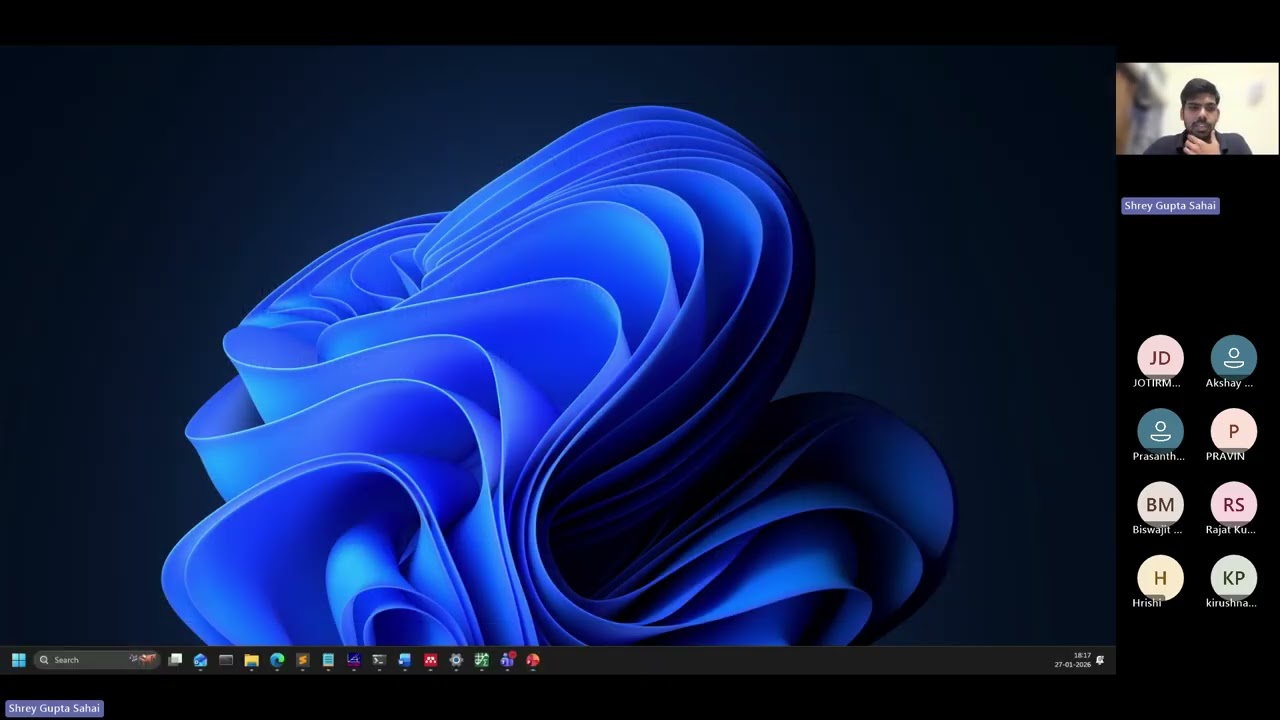1280x720 pixels.
Task: Open Sublime Text from taskbar
Action: (x=303, y=660)
